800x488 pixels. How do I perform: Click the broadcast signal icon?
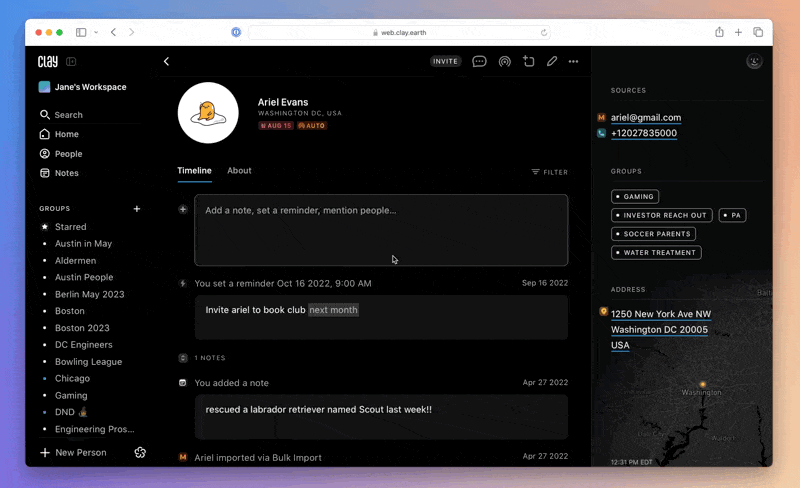coord(505,62)
